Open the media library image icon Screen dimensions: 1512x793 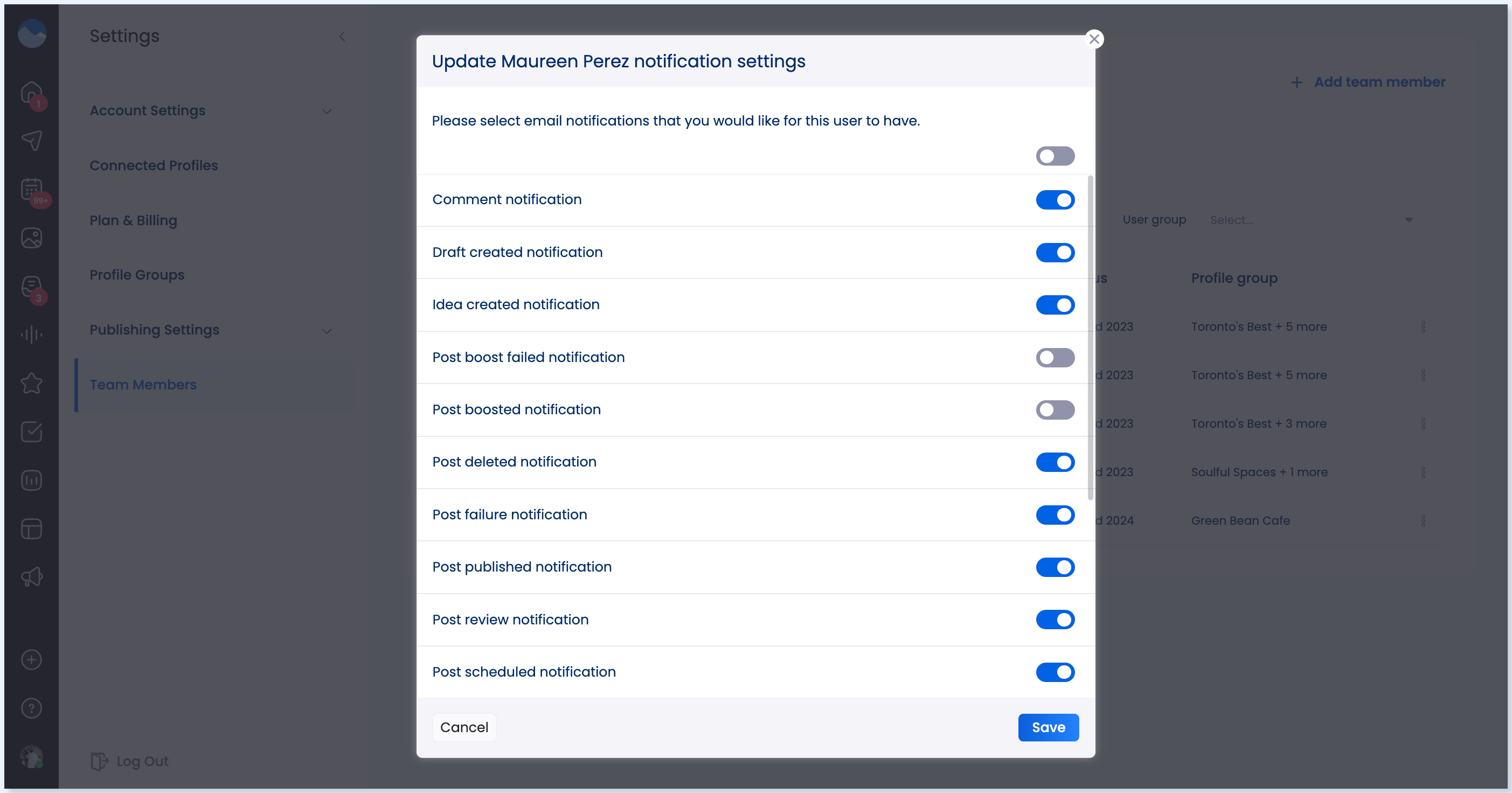[x=32, y=238]
